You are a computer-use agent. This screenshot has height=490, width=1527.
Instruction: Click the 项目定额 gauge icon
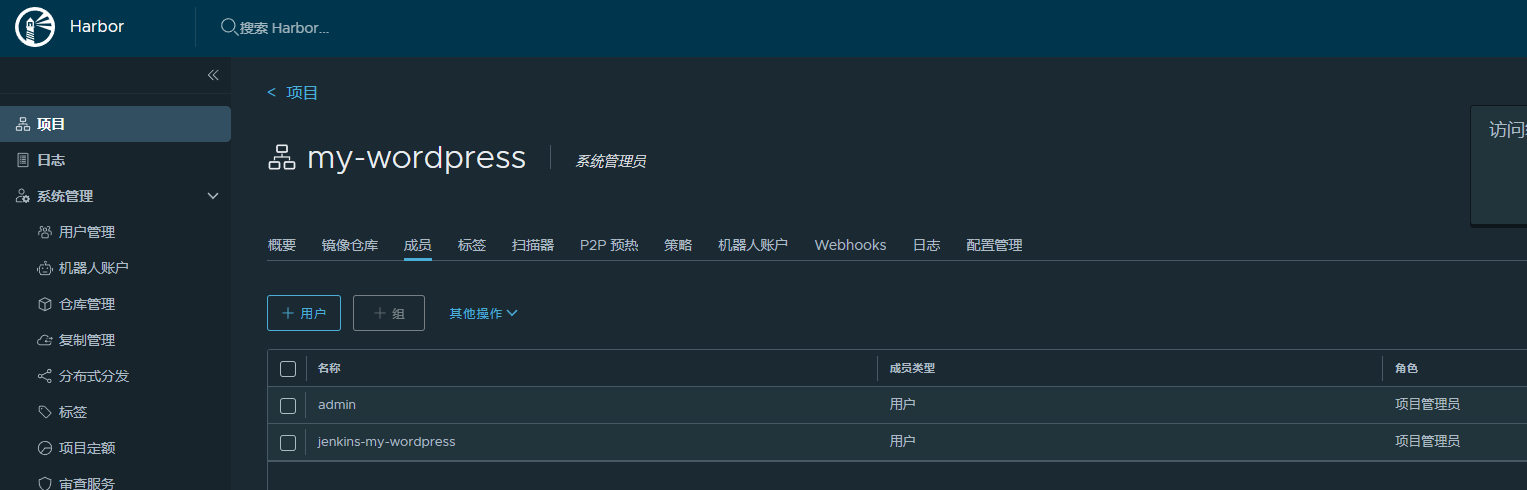pyautogui.click(x=44, y=448)
